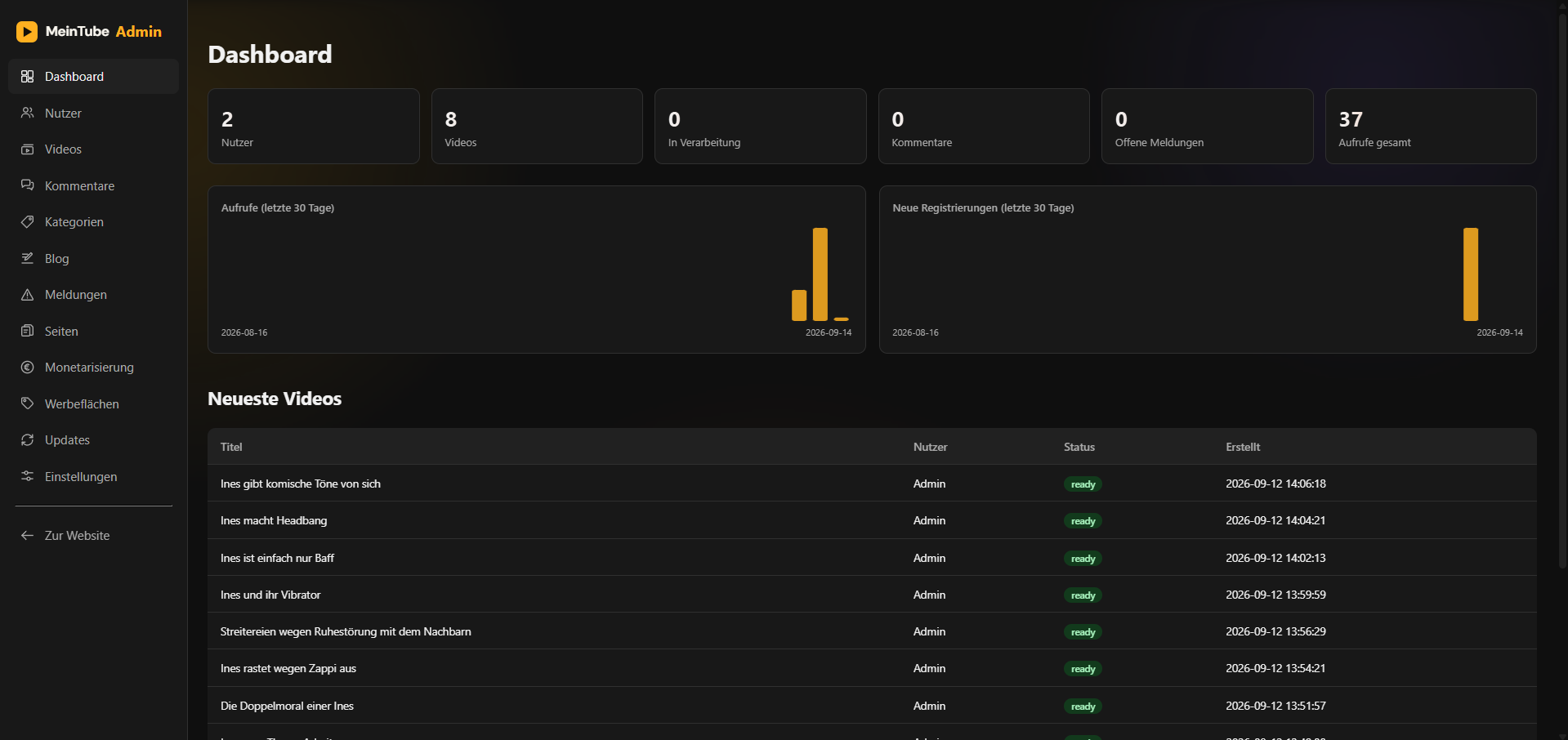Click the Nutzer people icon
This screenshot has width=1568, height=740.
click(27, 113)
